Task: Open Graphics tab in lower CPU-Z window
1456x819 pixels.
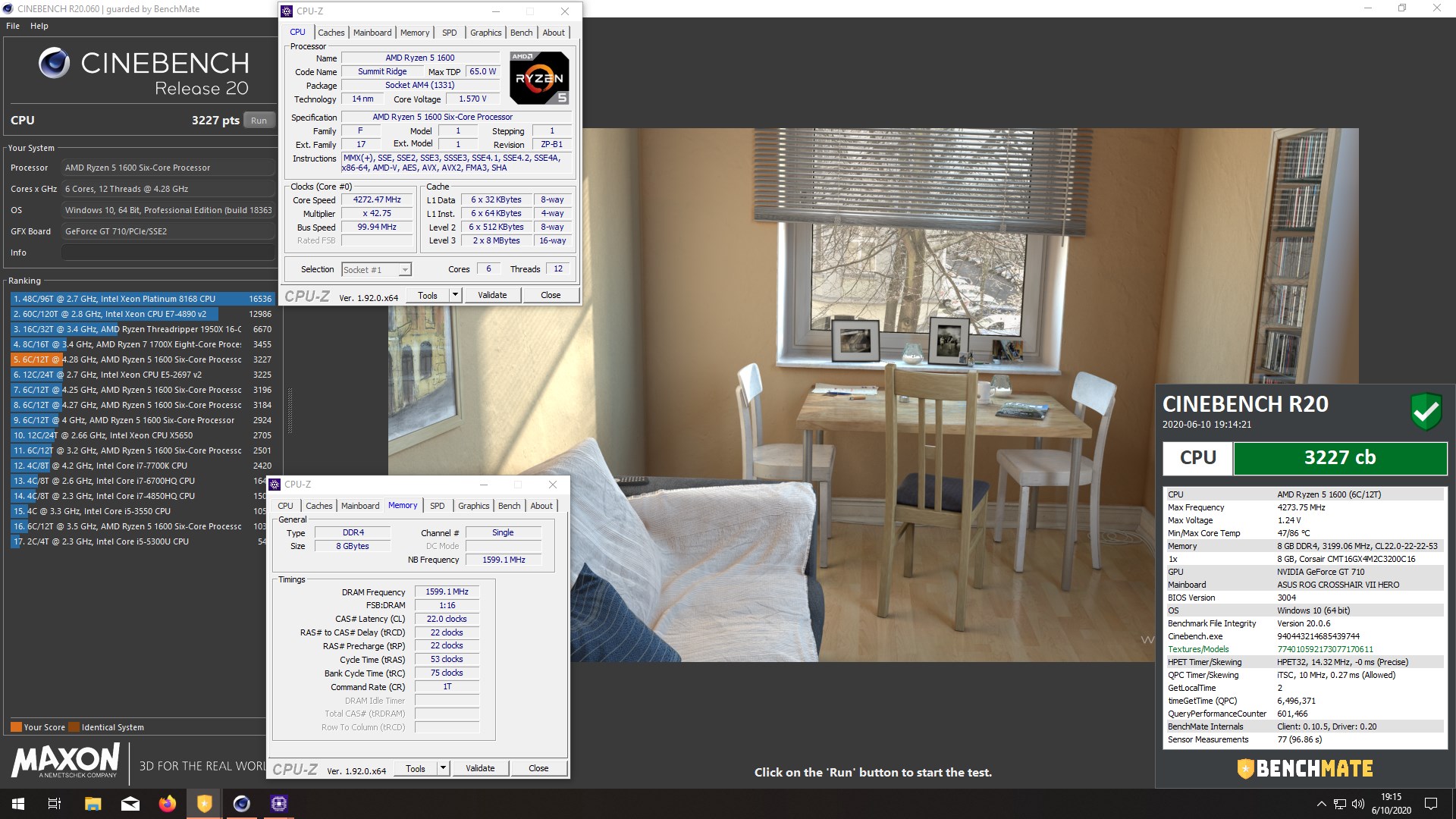Action: (x=473, y=506)
